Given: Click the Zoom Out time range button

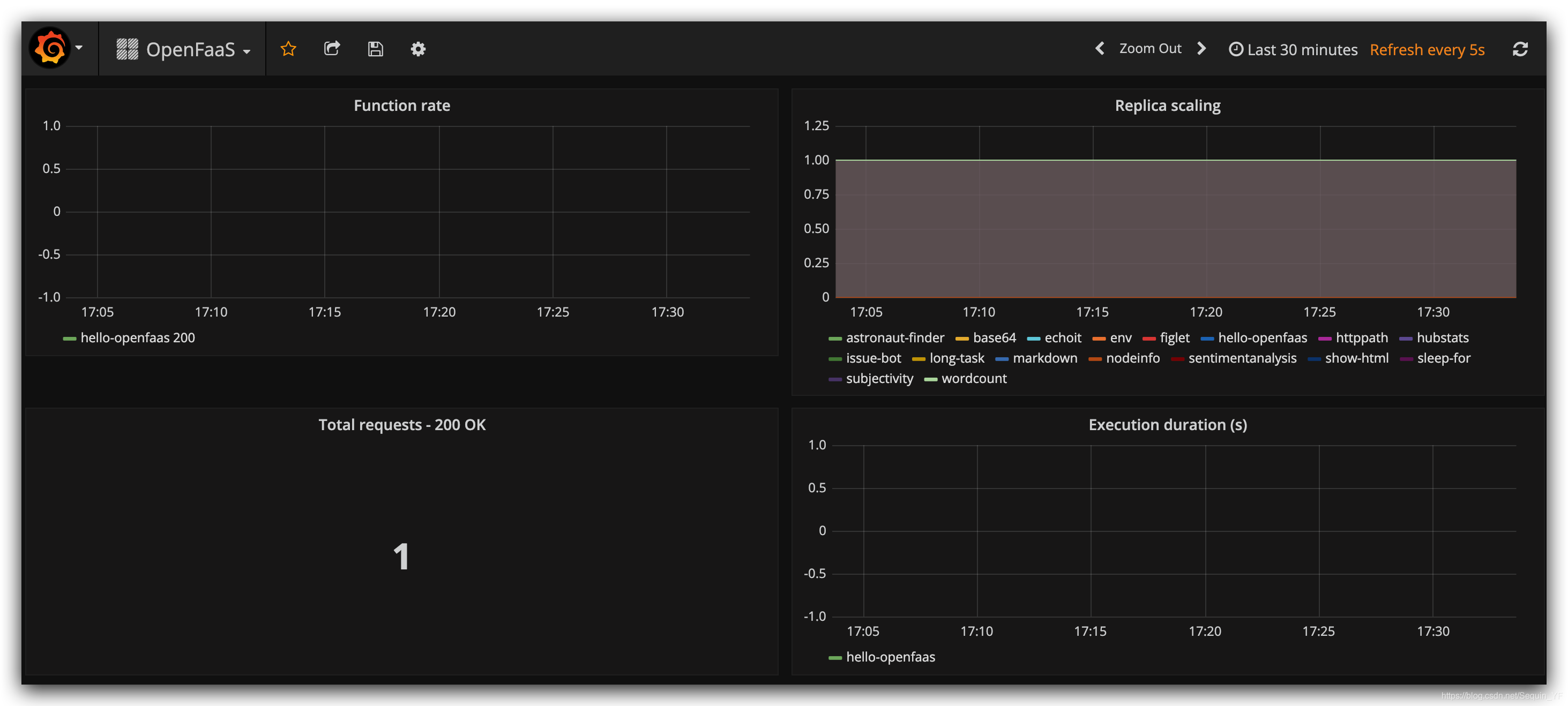Looking at the screenshot, I should click(x=1150, y=49).
